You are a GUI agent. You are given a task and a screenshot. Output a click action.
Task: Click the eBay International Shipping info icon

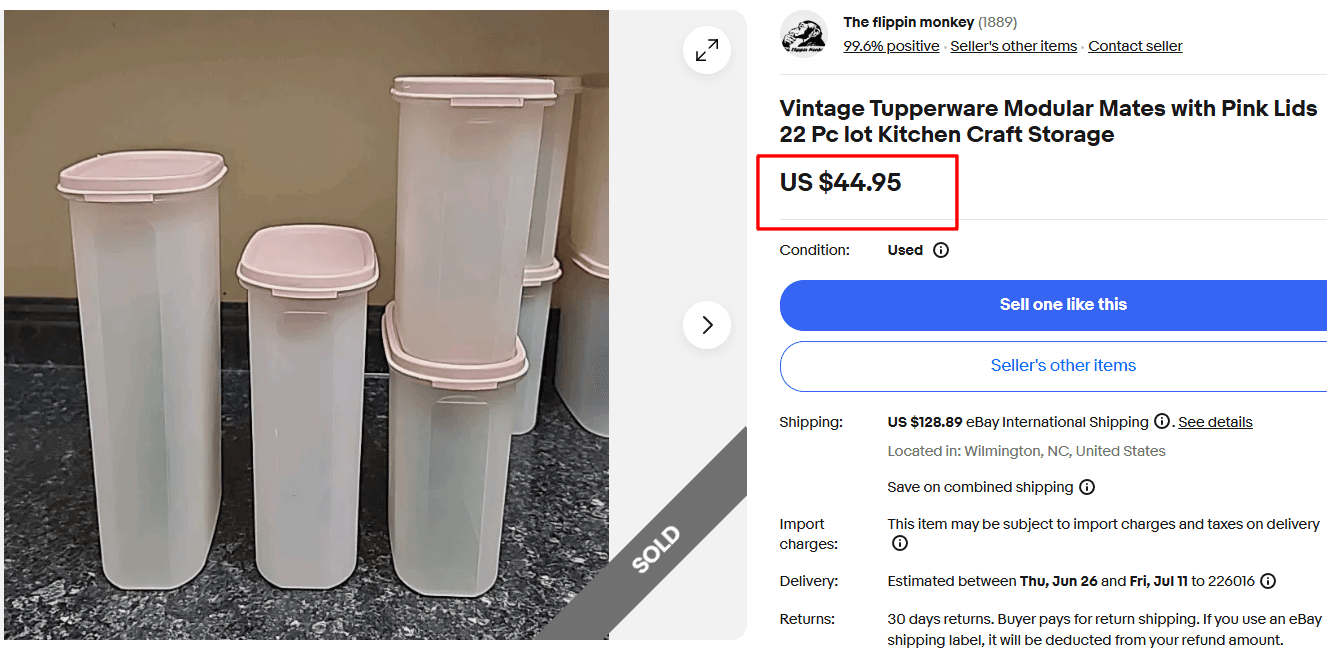1162,421
